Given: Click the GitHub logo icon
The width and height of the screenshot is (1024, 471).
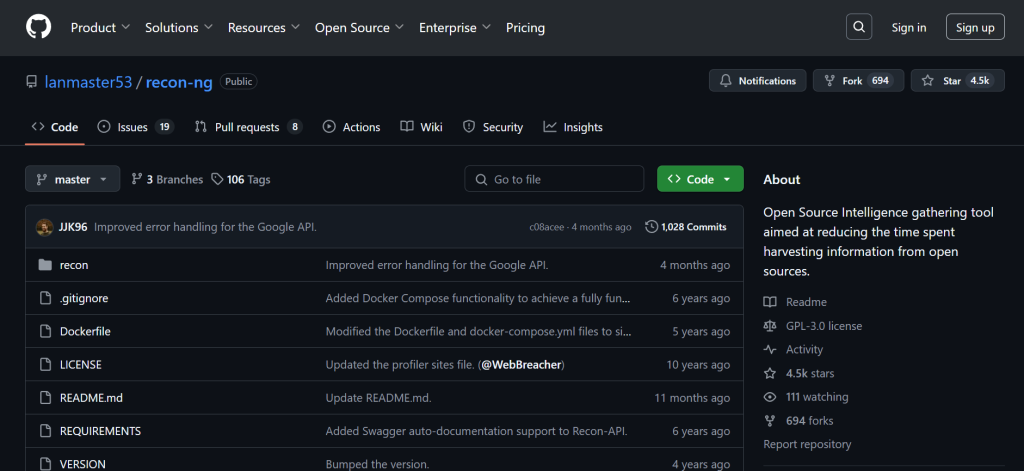Looking at the screenshot, I should 38,27.
